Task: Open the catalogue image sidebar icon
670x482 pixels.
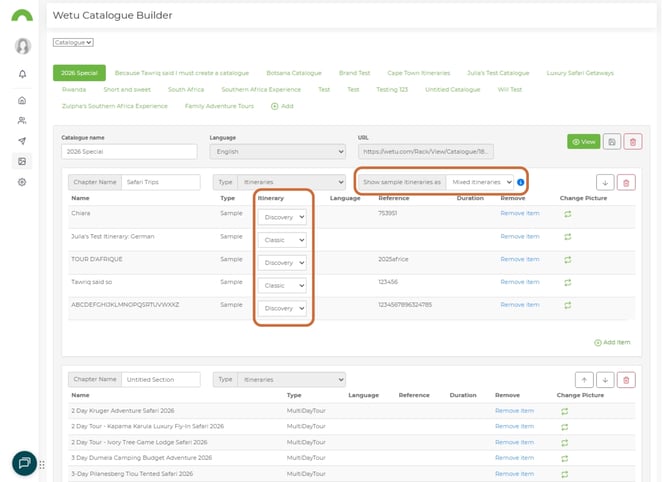Action: coord(22,162)
